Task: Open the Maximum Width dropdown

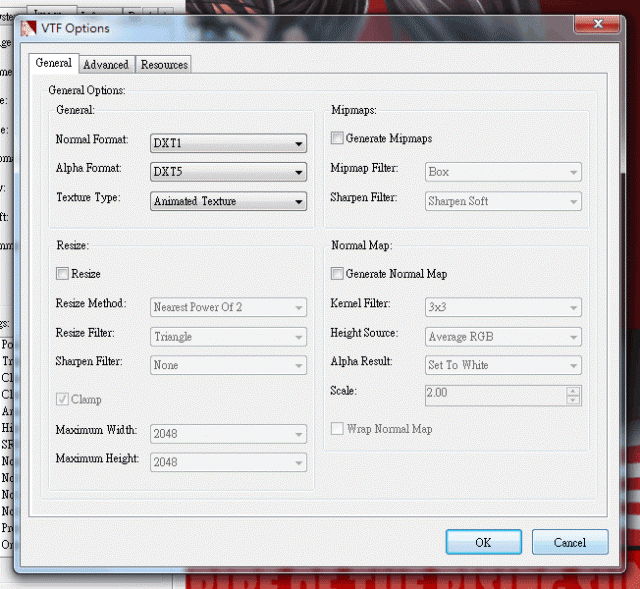Action: [x=228, y=433]
